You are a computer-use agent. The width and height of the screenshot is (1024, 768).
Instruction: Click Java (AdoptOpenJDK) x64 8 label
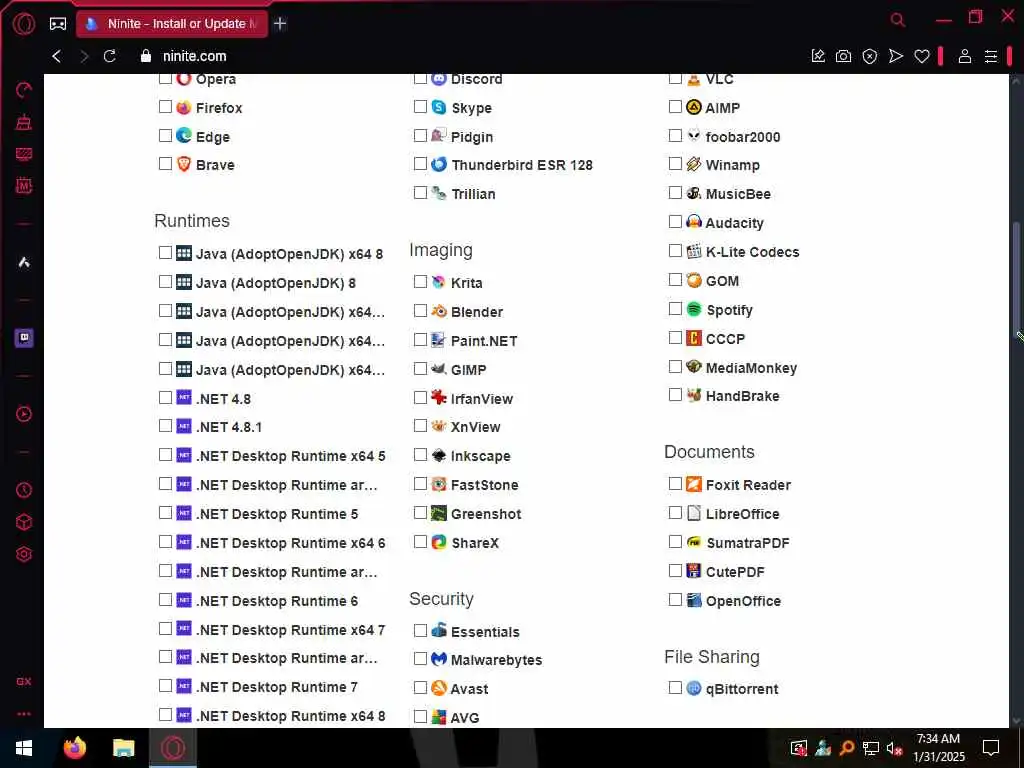pos(289,254)
